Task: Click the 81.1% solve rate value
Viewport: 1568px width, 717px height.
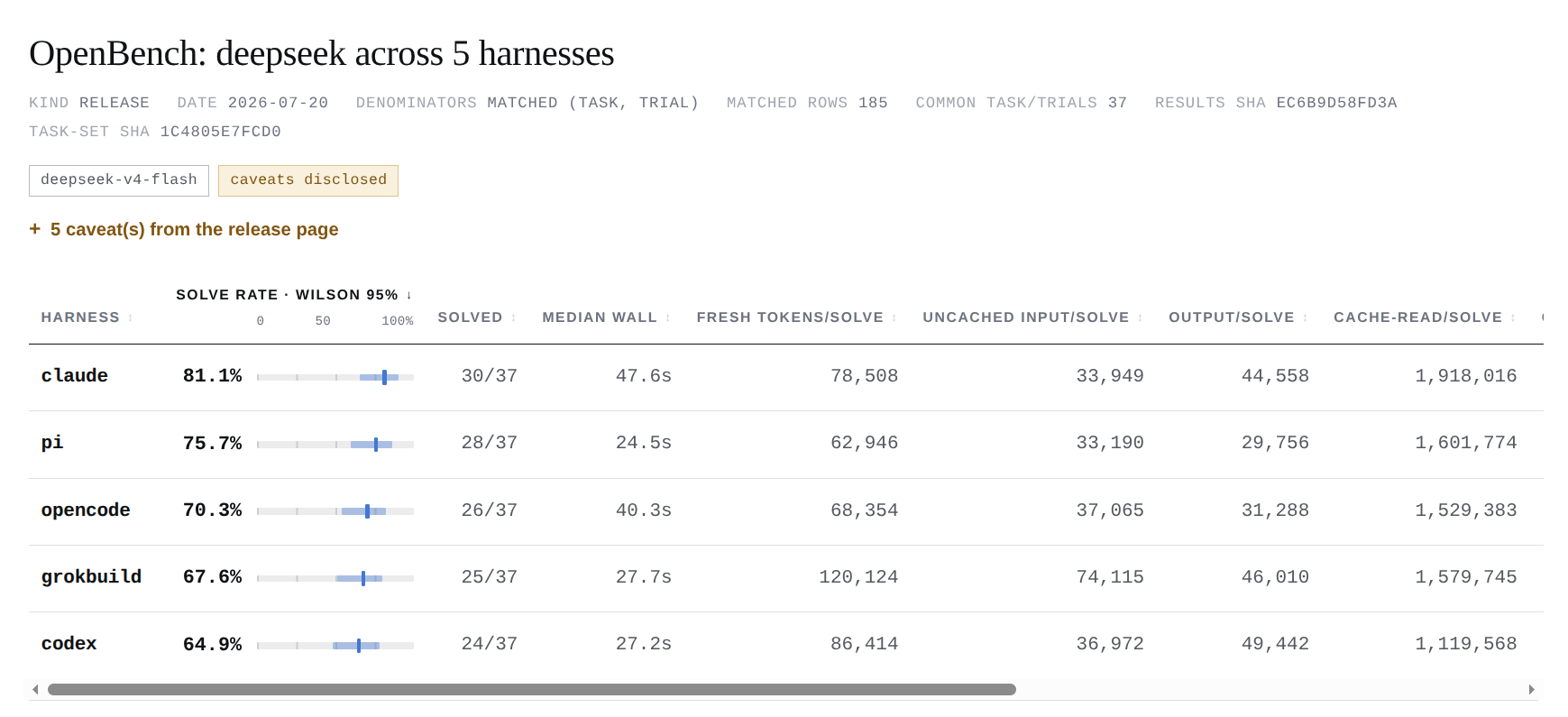Action: click(212, 376)
